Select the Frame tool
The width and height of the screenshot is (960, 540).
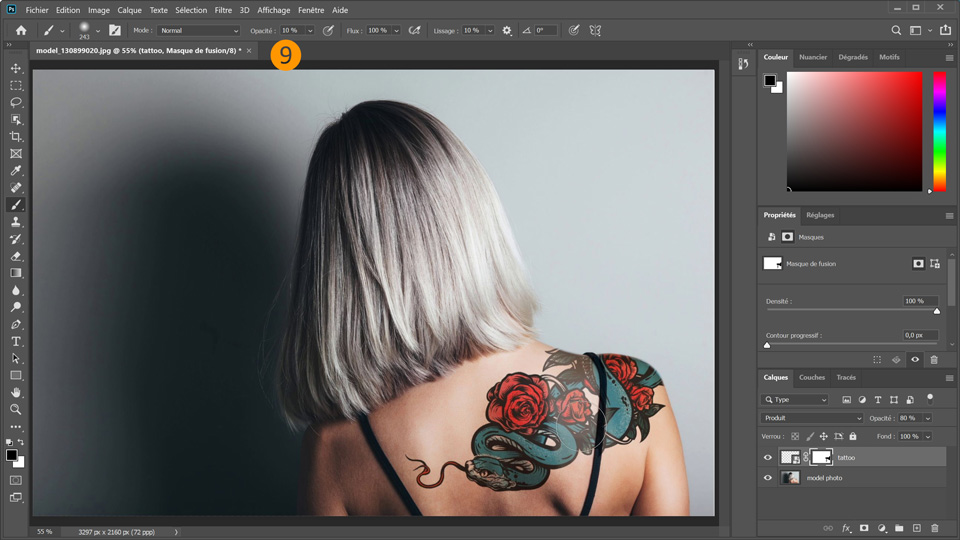(16, 154)
